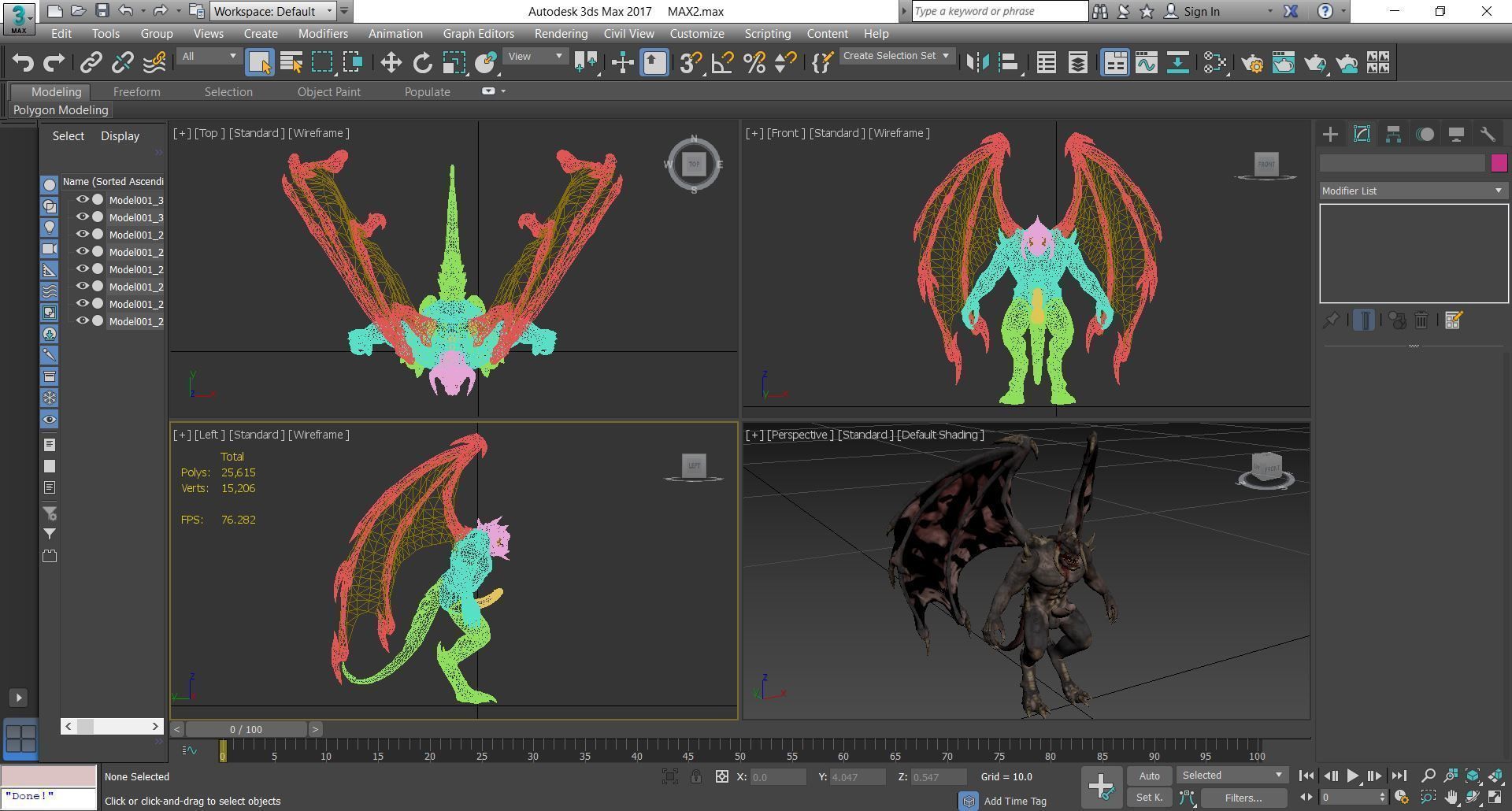Open the Workspace: Default dropdown
This screenshot has width=1512, height=811.
[273, 12]
